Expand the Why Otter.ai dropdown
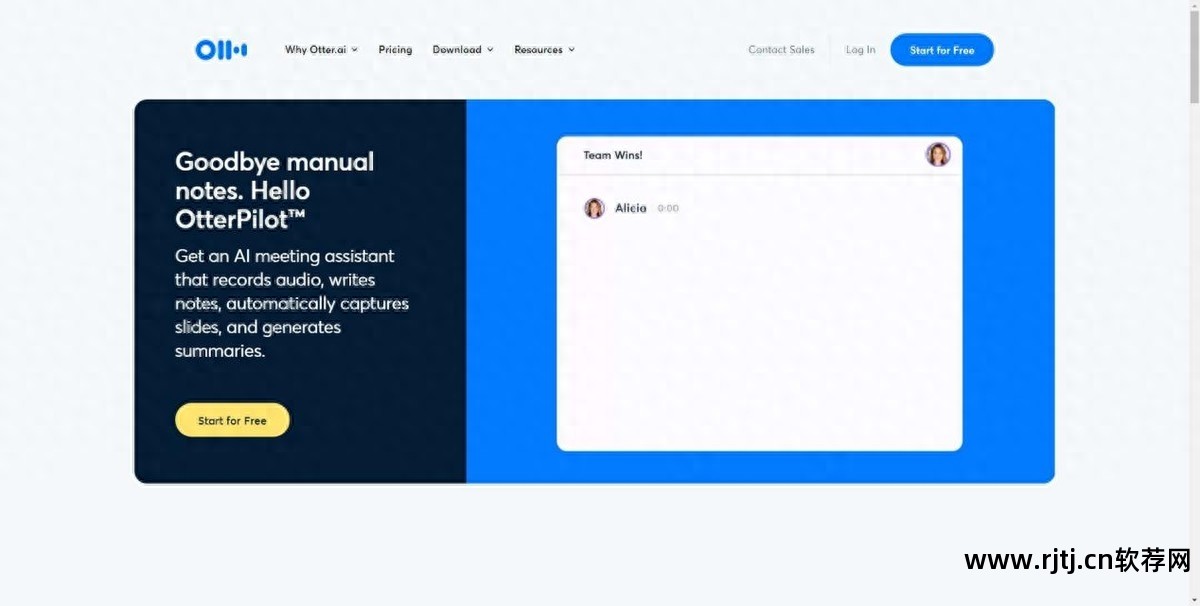 [321, 50]
